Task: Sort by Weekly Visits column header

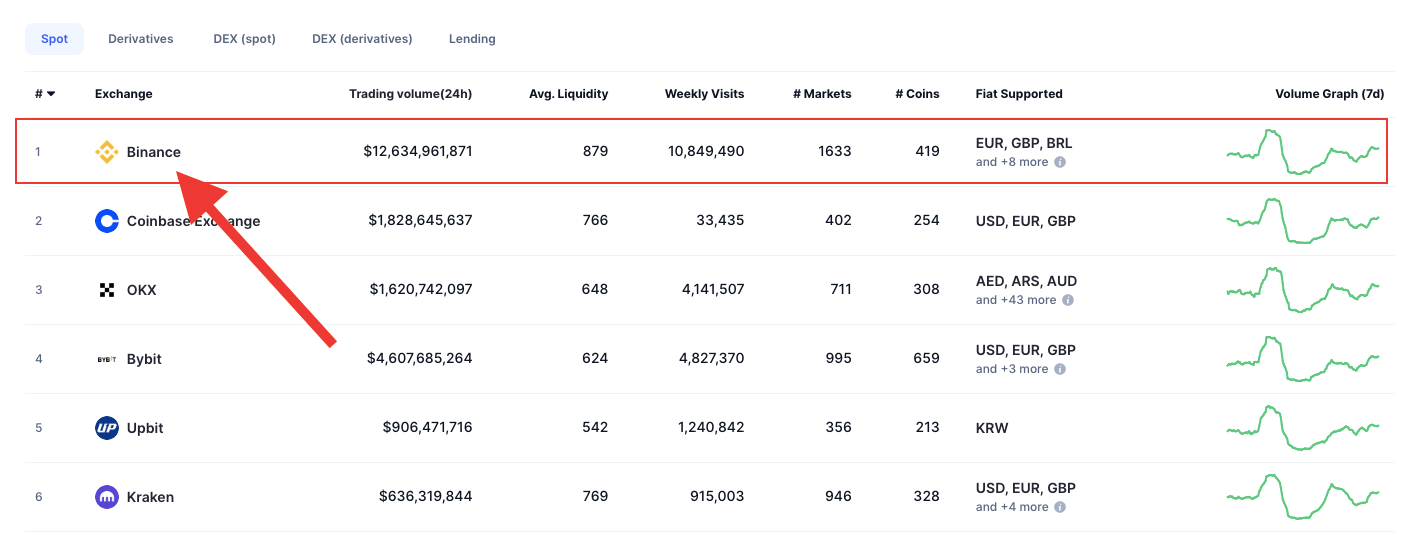Action: click(x=704, y=94)
